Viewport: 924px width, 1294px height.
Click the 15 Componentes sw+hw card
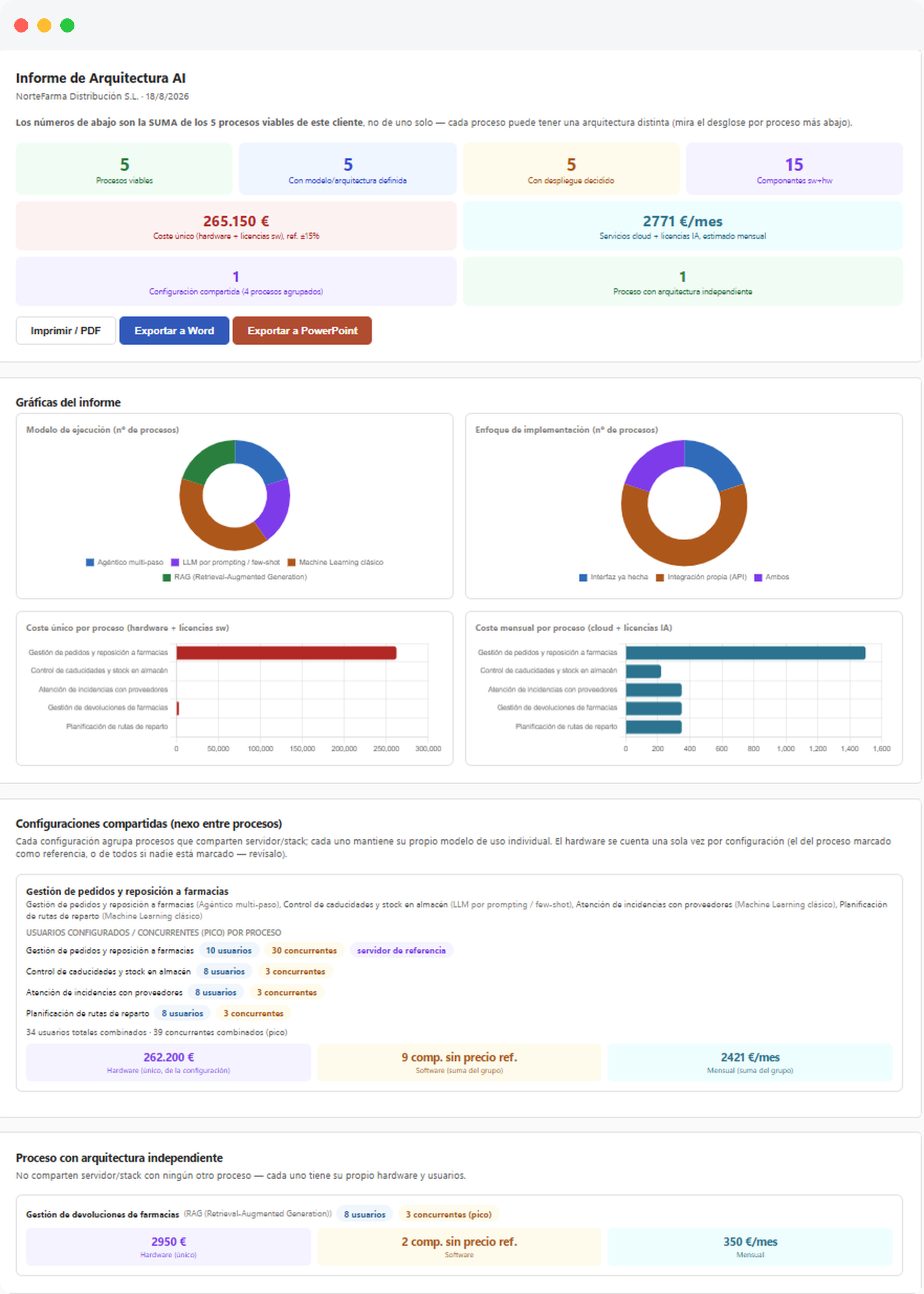[794, 169]
